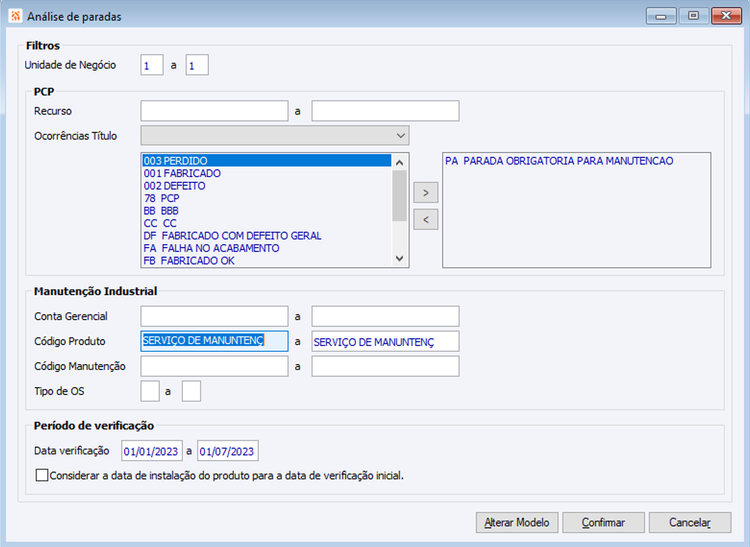Focus the initial Unidade de Negócio field

click(x=152, y=65)
